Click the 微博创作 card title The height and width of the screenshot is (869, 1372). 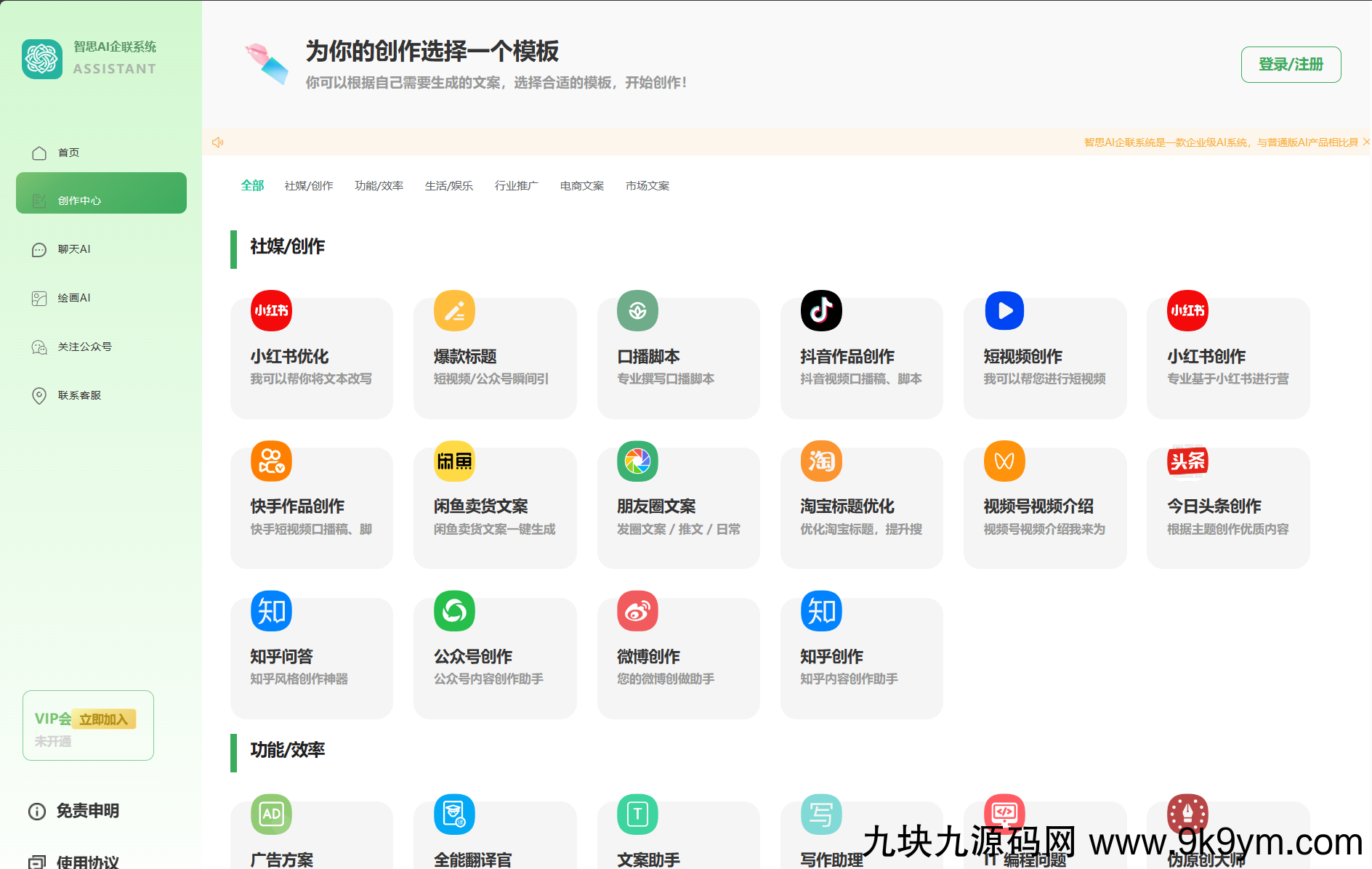coord(648,657)
